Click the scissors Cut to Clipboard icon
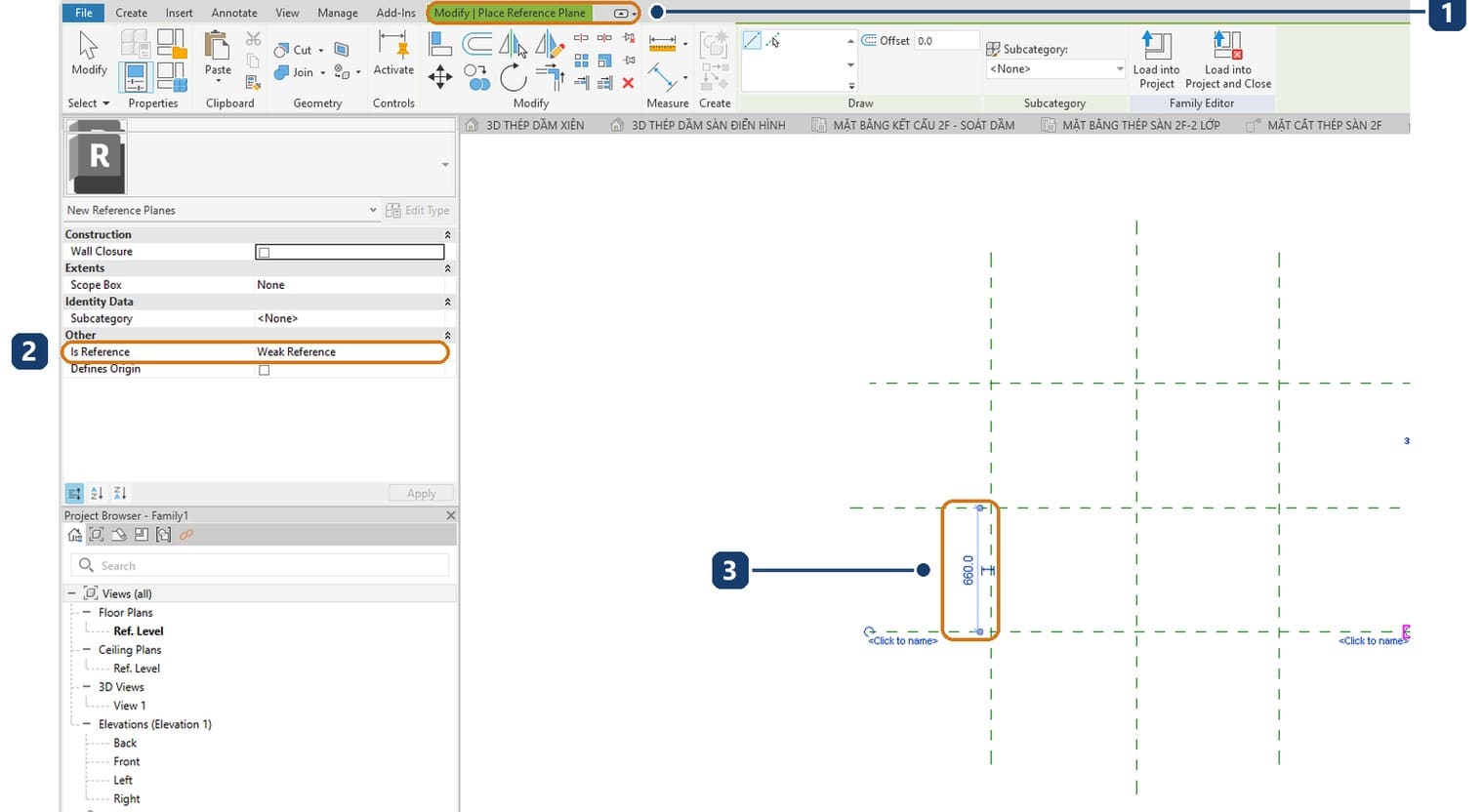1484x812 pixels. pyautogui.click(x=253, y=39)
